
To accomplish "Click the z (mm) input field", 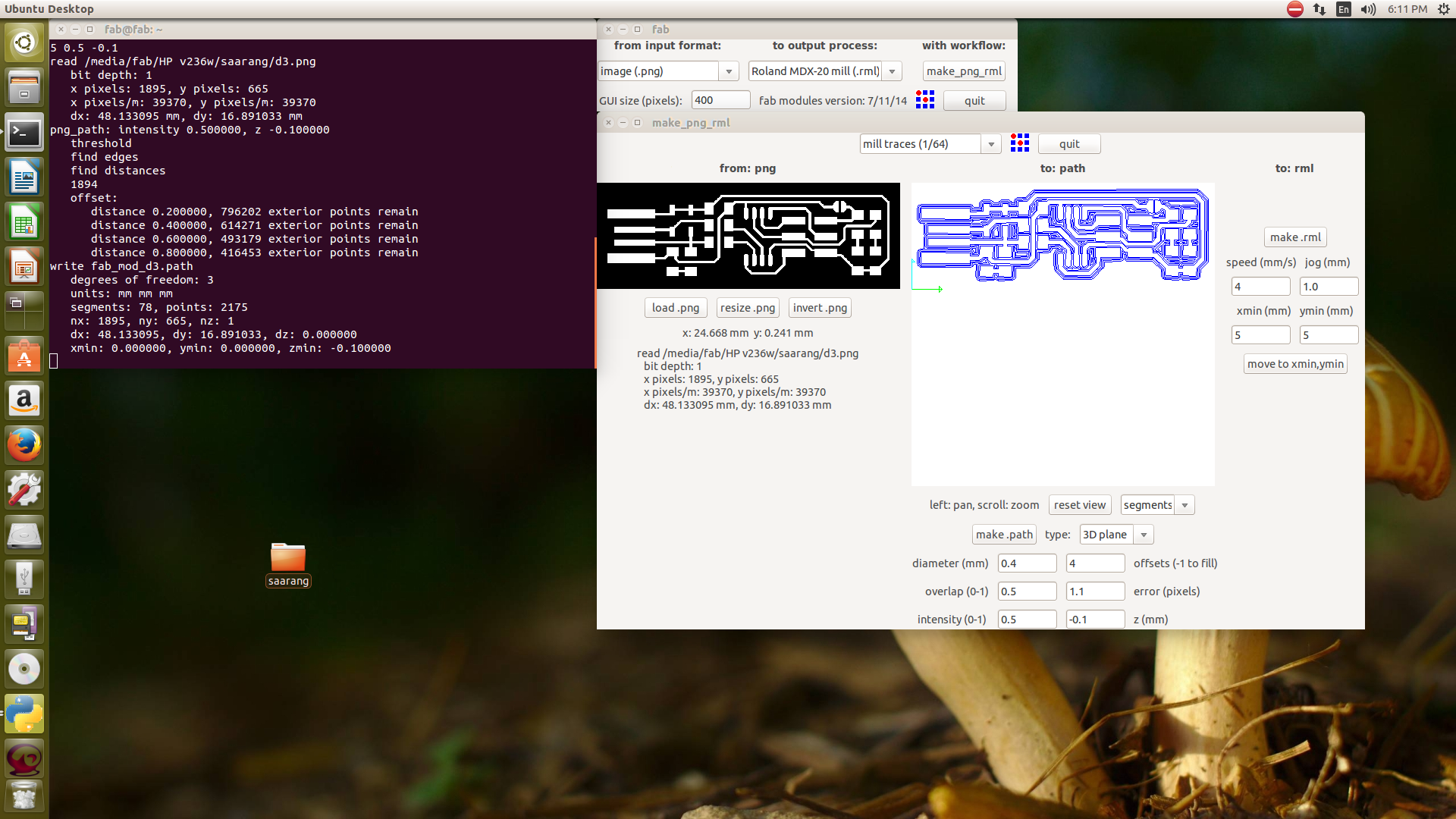I will pos(1095,620).
